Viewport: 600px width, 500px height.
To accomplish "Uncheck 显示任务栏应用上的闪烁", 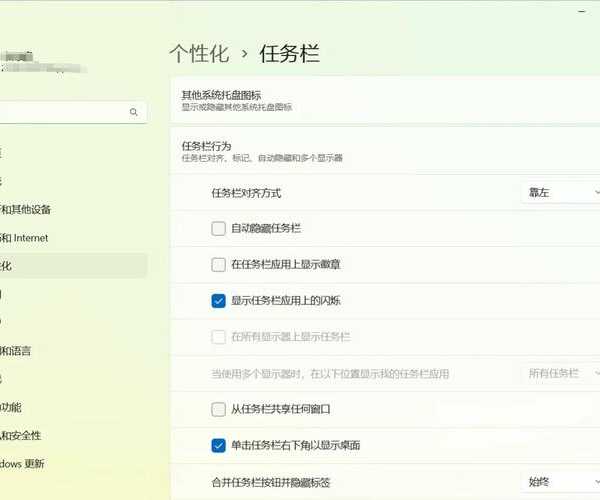I will click(219, 301).
